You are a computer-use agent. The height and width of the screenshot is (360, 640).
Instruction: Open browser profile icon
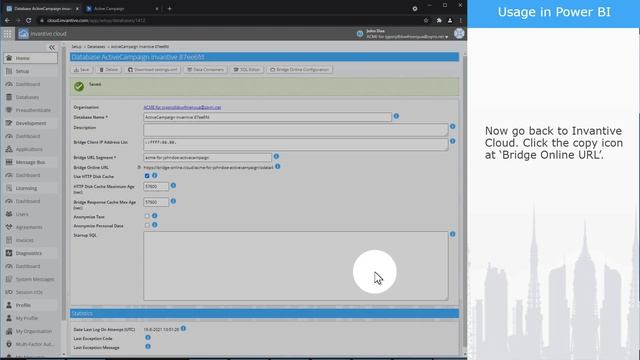click(450, 20)
